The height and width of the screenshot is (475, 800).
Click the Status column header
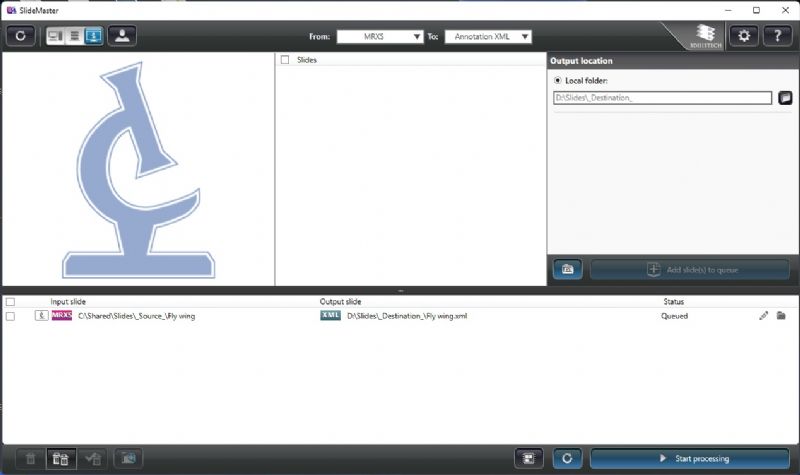(673, 302)
